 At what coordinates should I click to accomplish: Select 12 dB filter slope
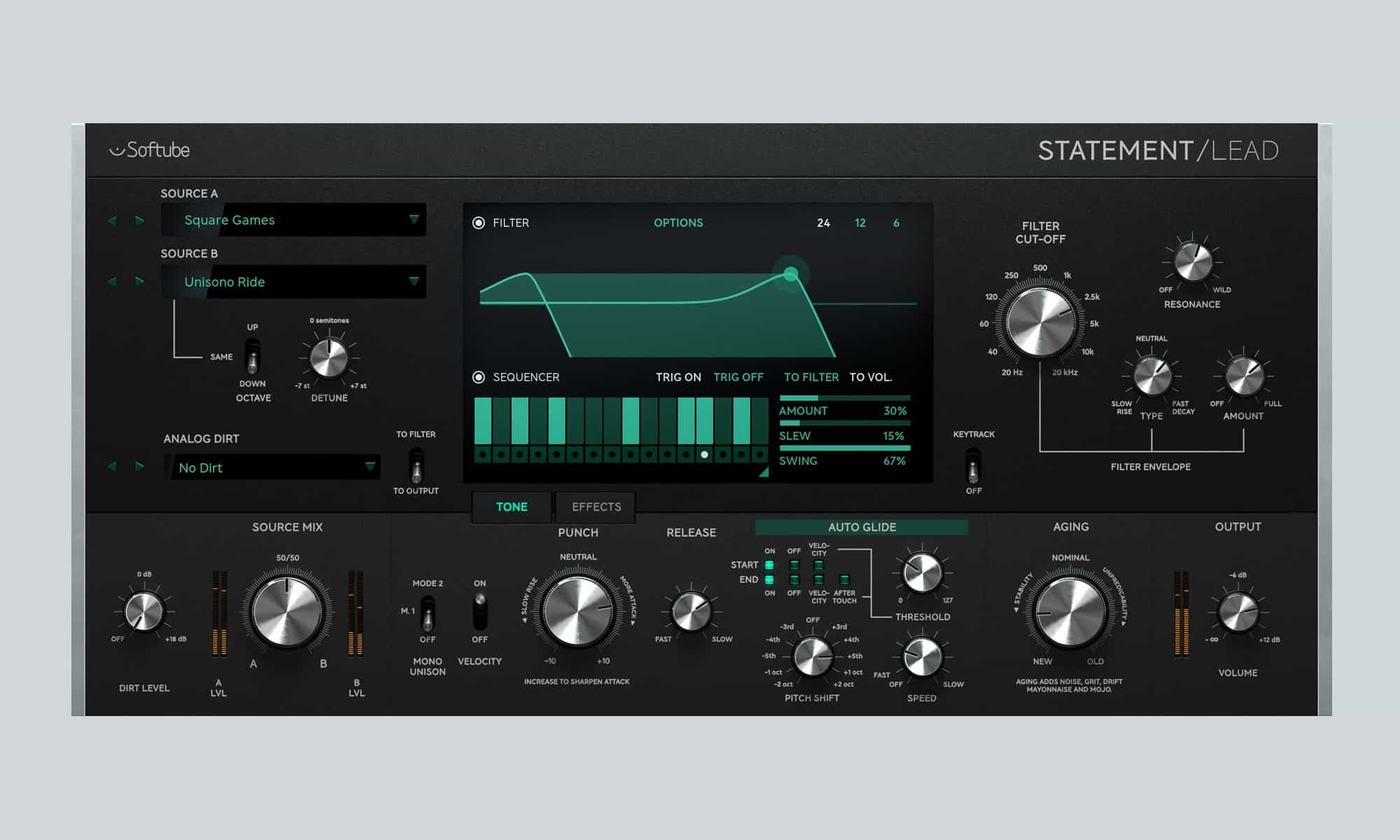point(860,223)
